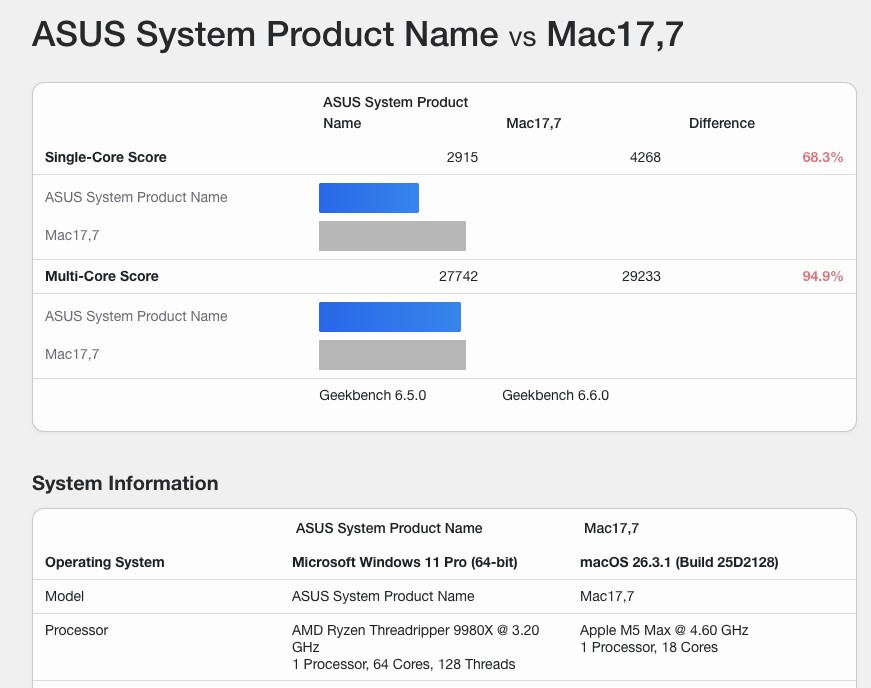Click the Geekbench 6.5.0 version label
The height and width of the screenshot is (688, 871).
(x=372, y=395)
